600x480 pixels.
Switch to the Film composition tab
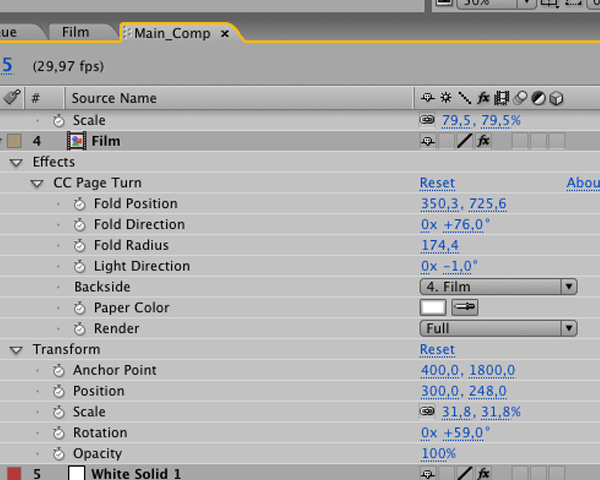pos(75,32)
